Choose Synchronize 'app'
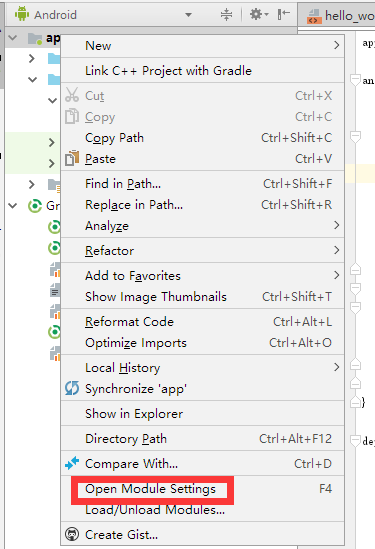The image size is (375, 549). [x=202, y=389]
